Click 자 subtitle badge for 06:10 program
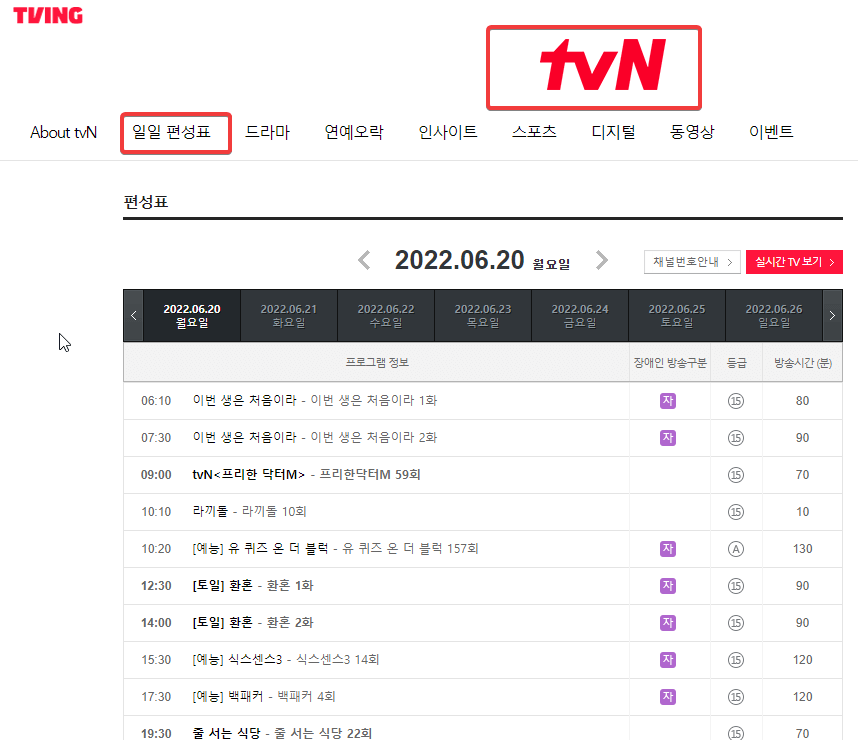858x740 pixels. coord(668,401)
